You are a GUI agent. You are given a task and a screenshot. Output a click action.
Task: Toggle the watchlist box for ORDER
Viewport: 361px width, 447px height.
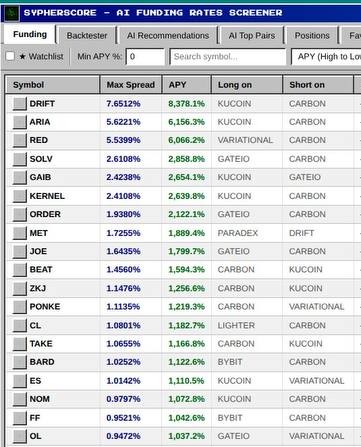(19, 214)
